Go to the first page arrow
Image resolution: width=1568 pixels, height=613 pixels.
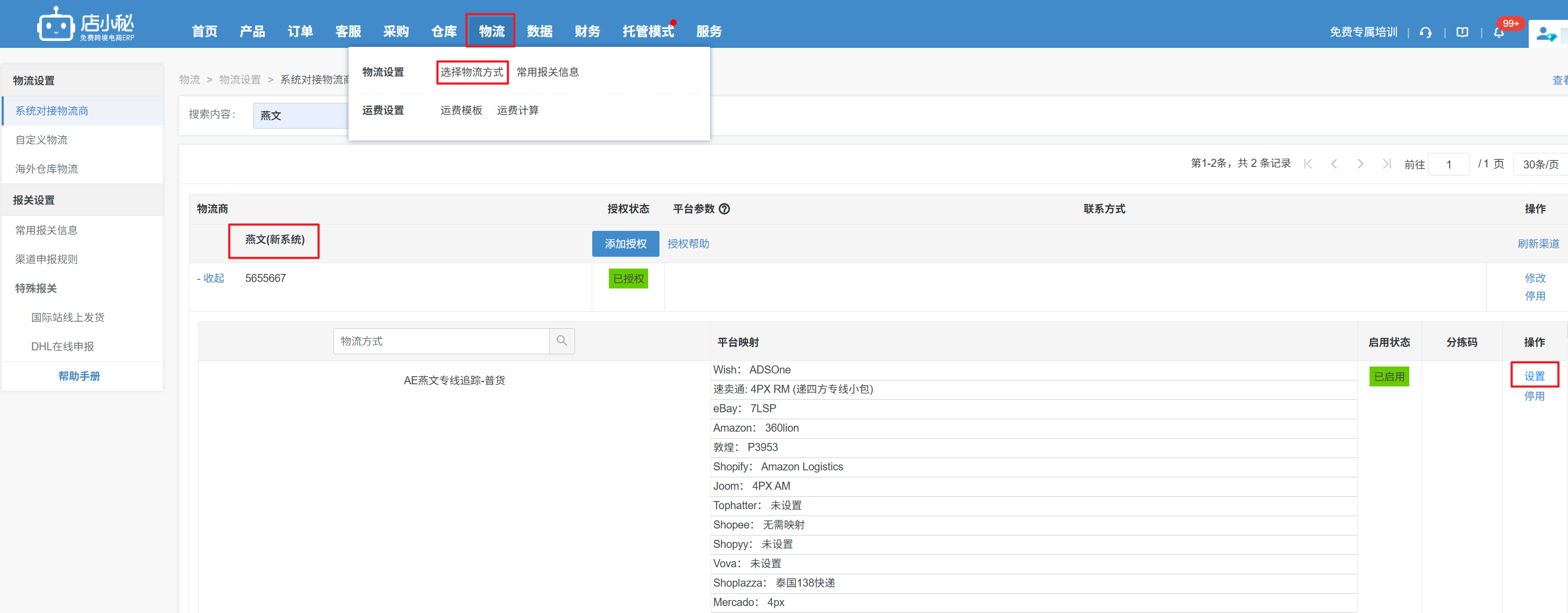click(x=1308, y=164)
